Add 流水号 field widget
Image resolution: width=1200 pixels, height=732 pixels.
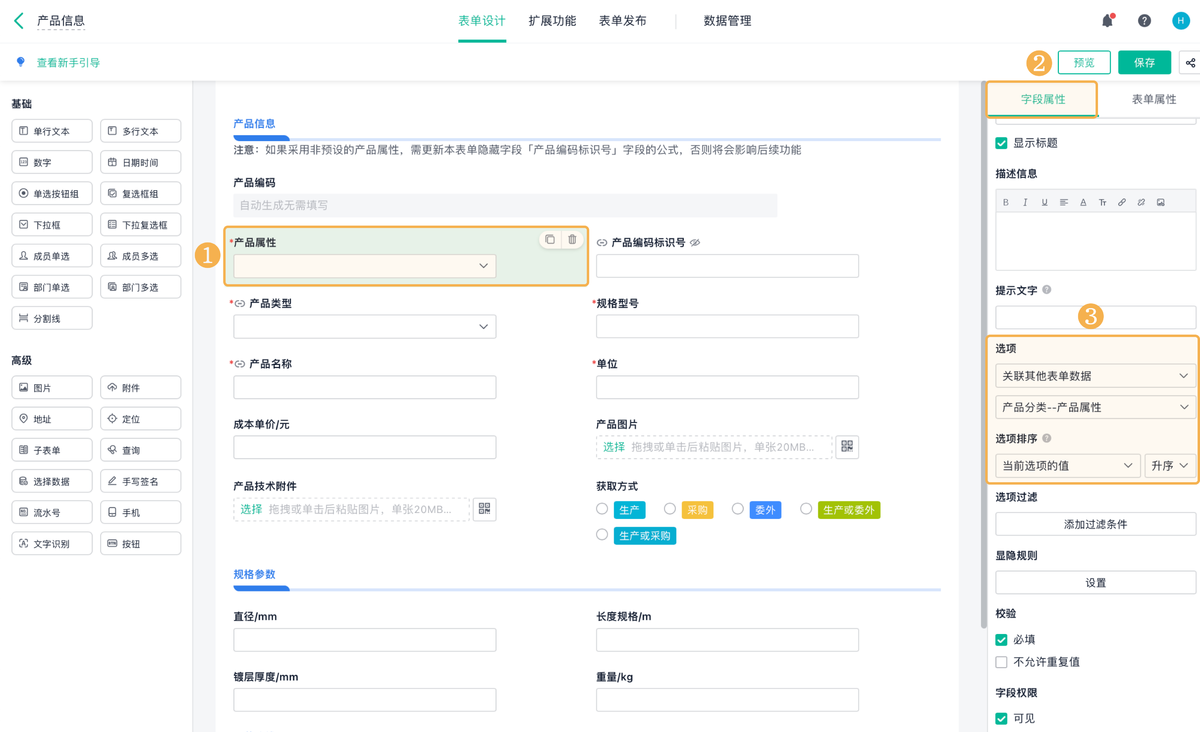52,512
